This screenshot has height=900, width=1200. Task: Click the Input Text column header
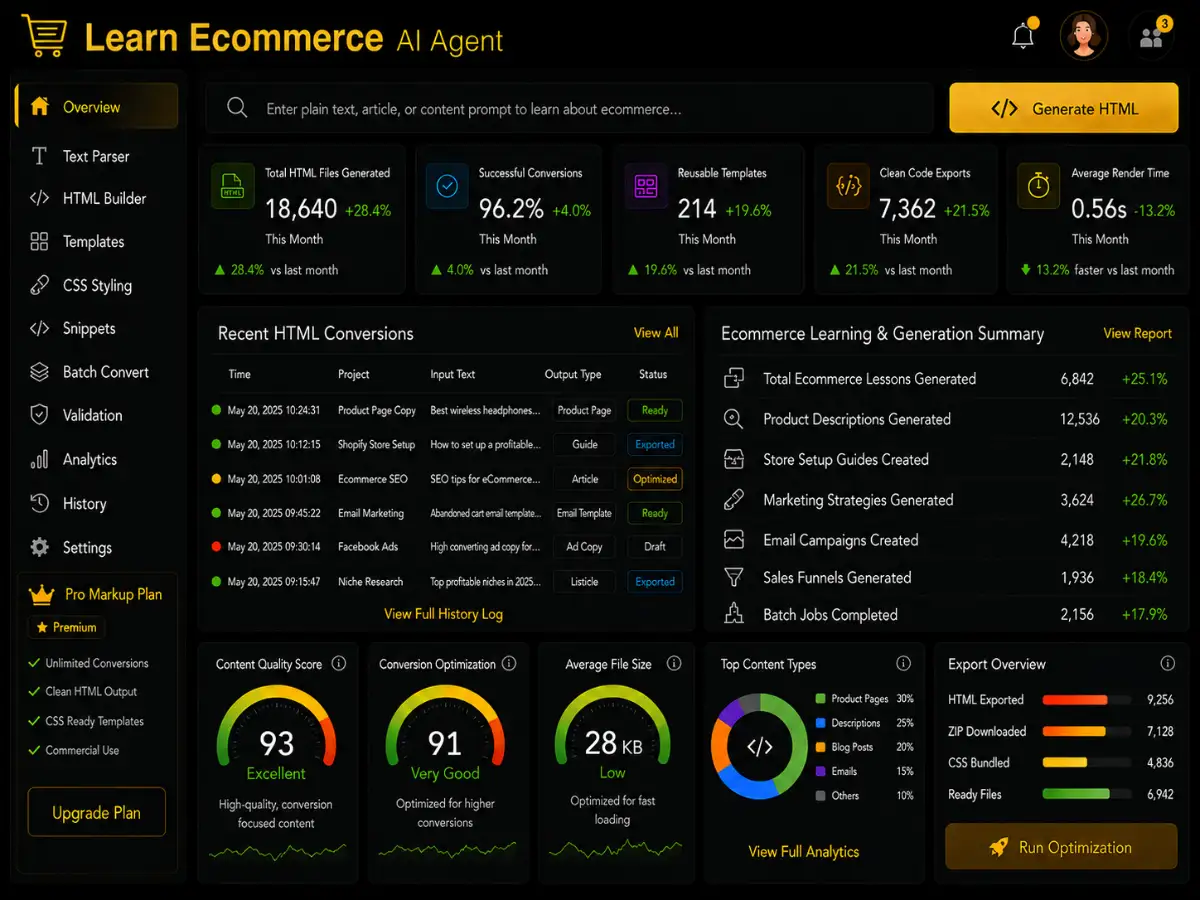[453, 374]
